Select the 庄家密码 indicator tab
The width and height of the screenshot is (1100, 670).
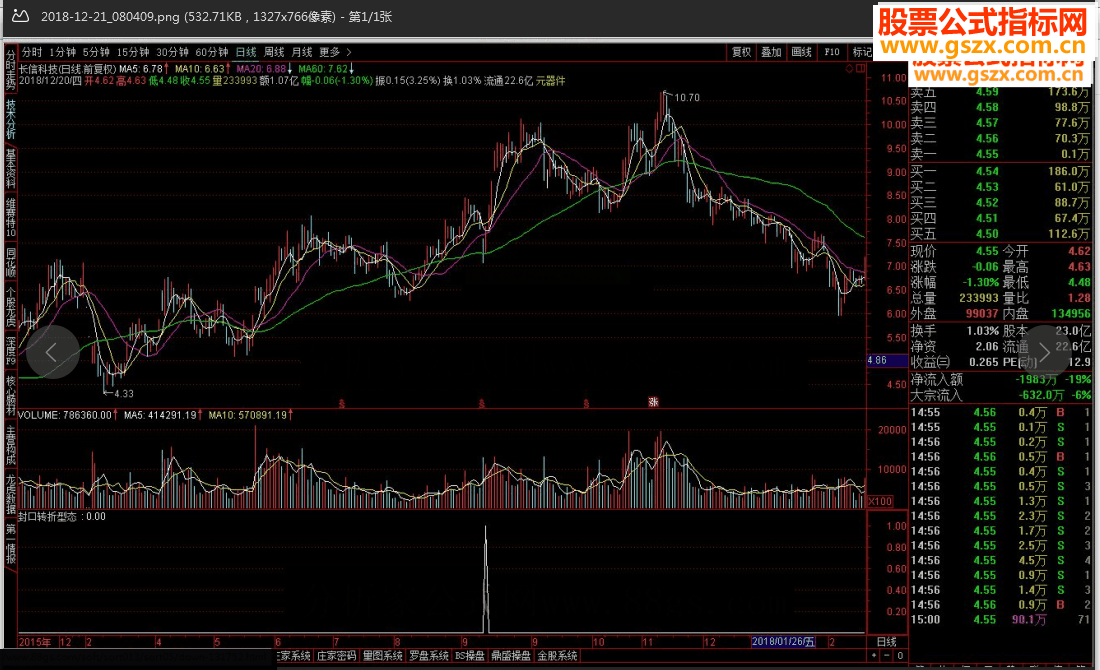tap(337, 656)
